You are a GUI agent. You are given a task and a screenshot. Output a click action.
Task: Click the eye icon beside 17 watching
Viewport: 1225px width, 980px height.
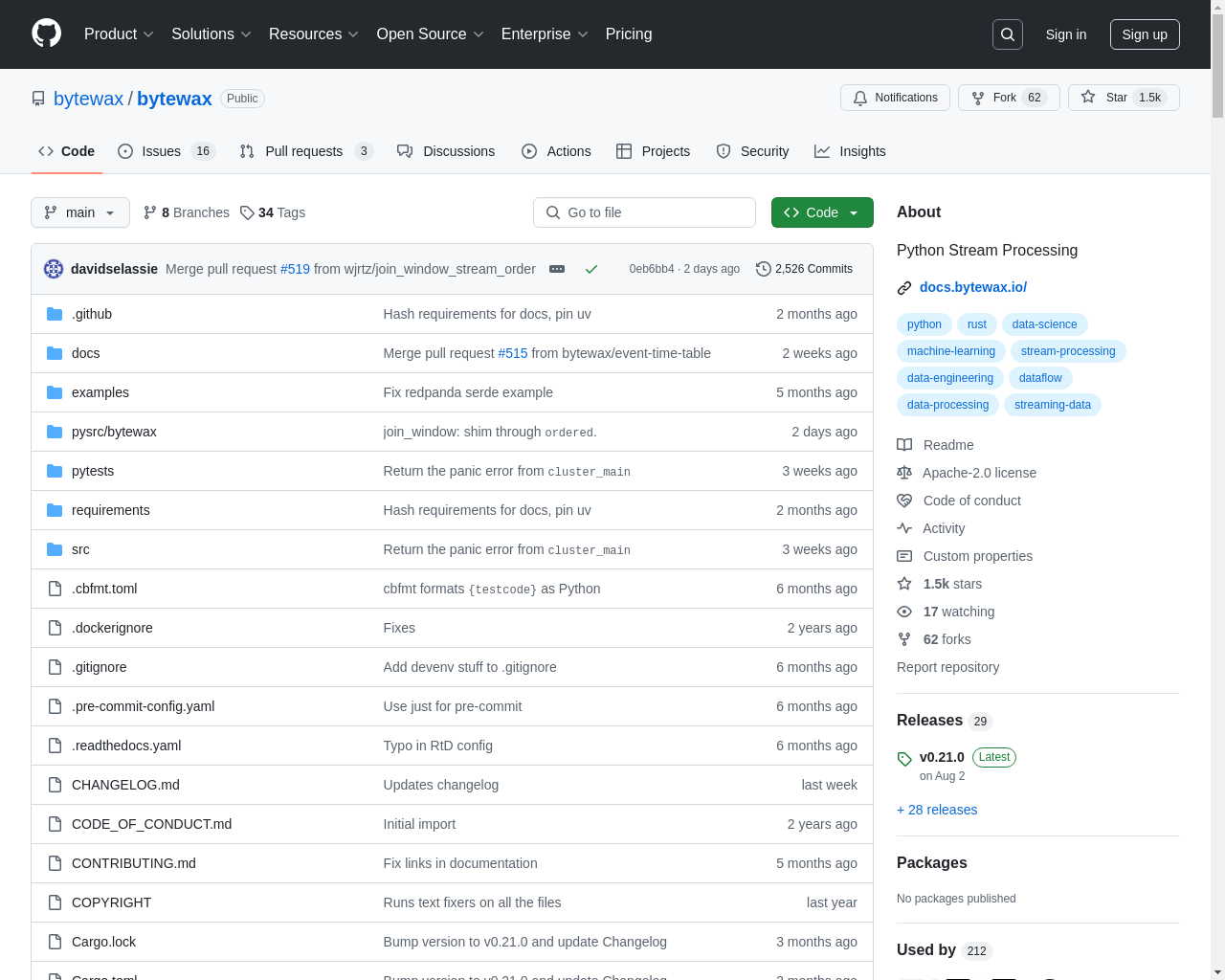pos(904,612)
